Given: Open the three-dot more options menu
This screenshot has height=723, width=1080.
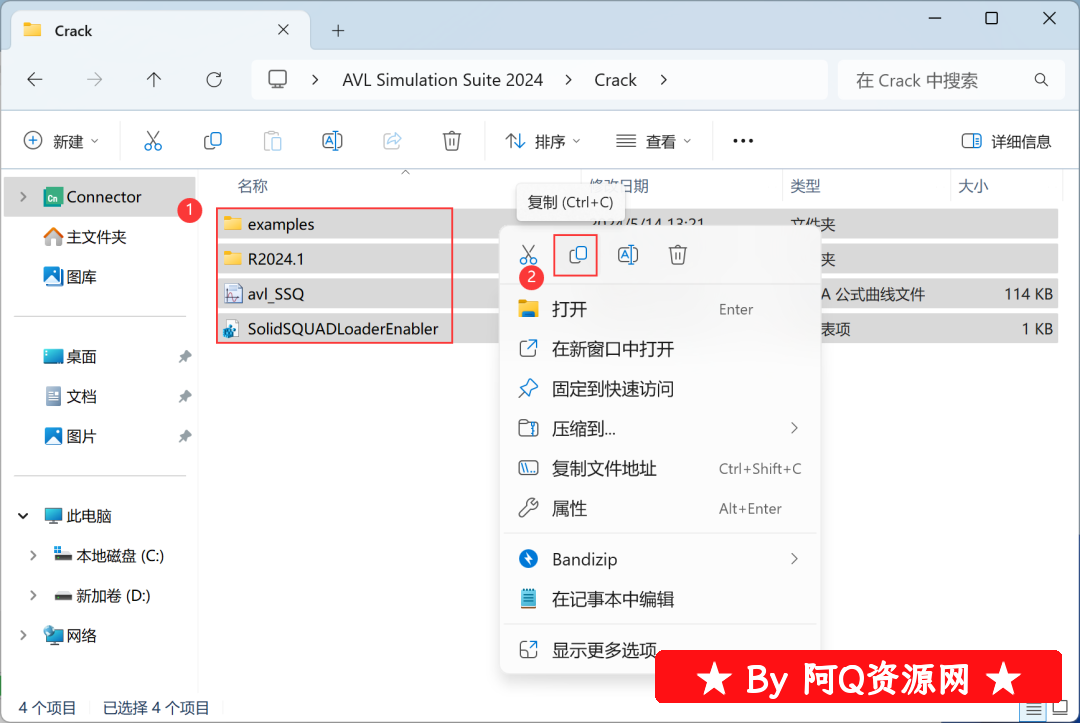Looking at the screenshot, I should tap(743, 141).
